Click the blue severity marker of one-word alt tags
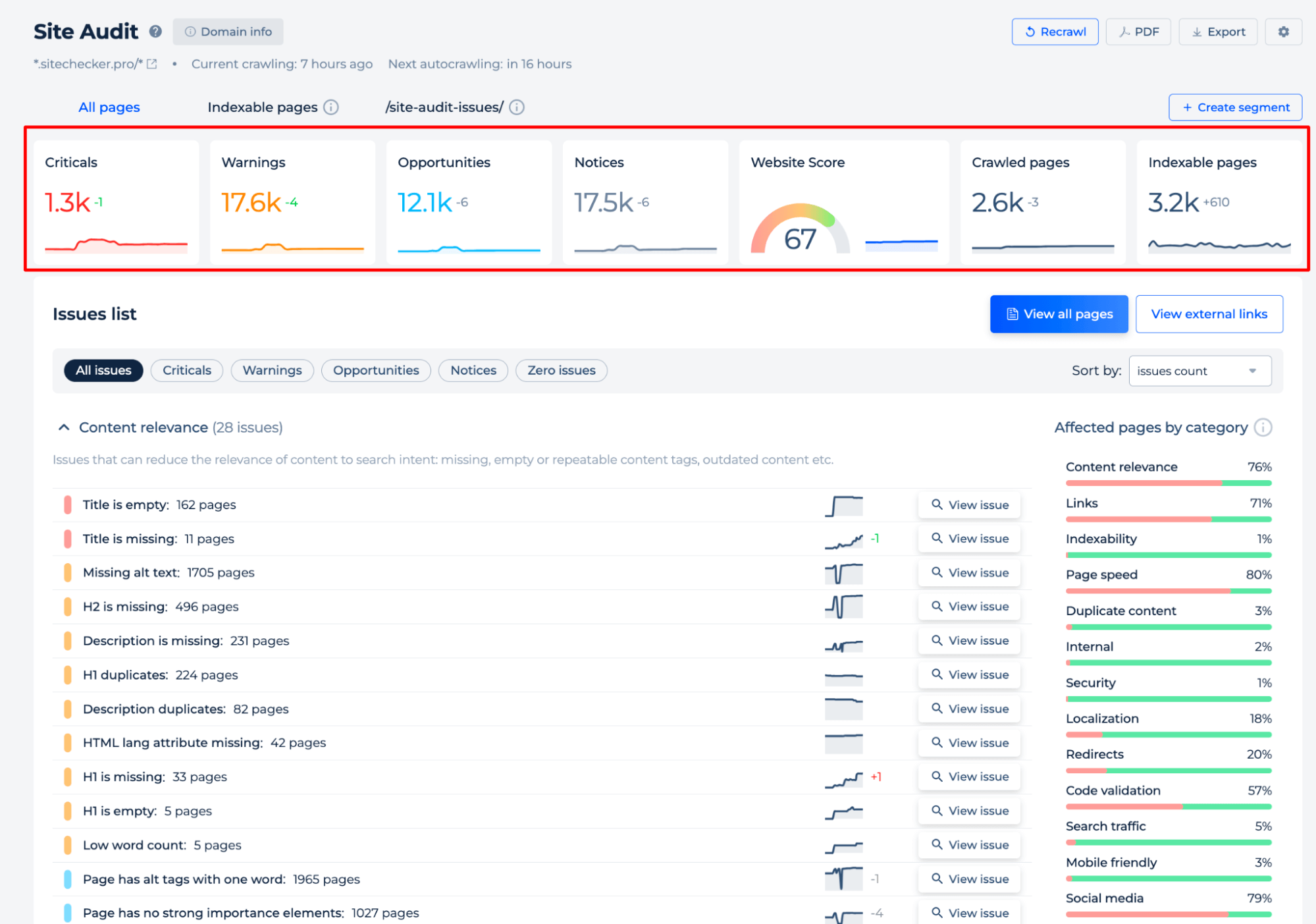The image size is (1316, 924). coord(67,879)
